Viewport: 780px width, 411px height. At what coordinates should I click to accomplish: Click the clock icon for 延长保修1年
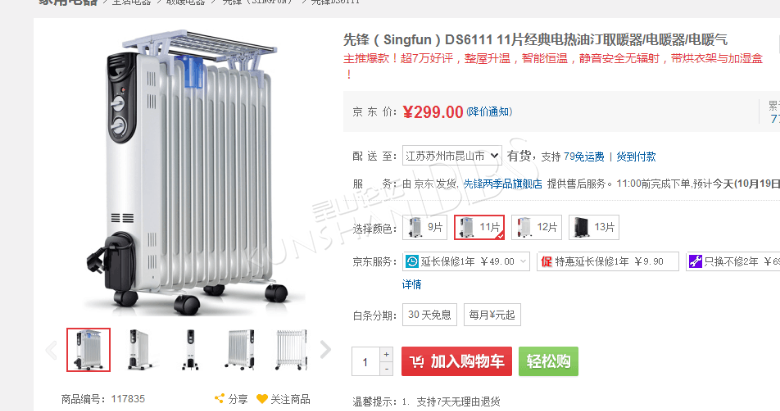(x=412, y=261)
